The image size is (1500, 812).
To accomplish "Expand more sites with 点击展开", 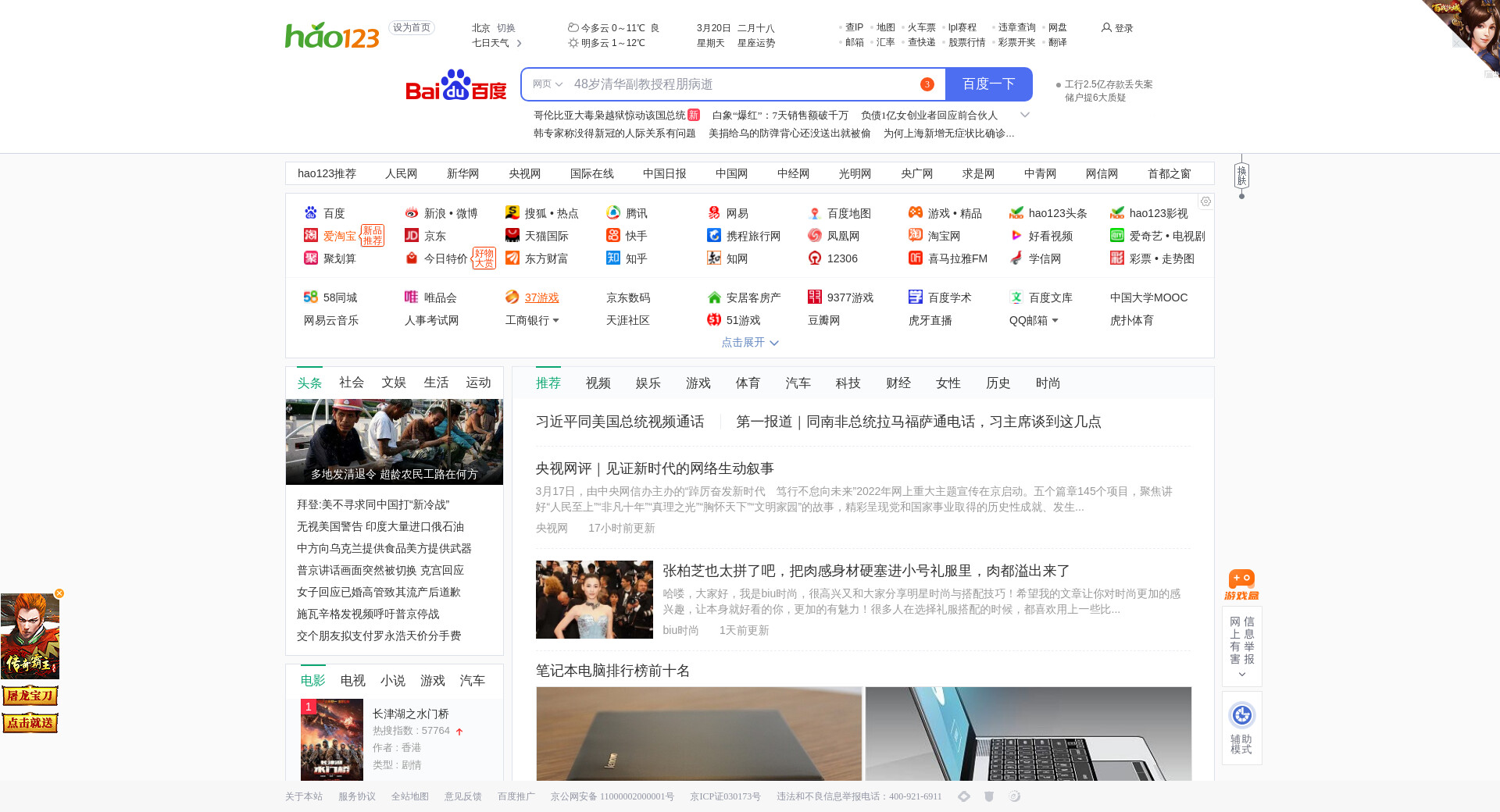I will point(749,343).
